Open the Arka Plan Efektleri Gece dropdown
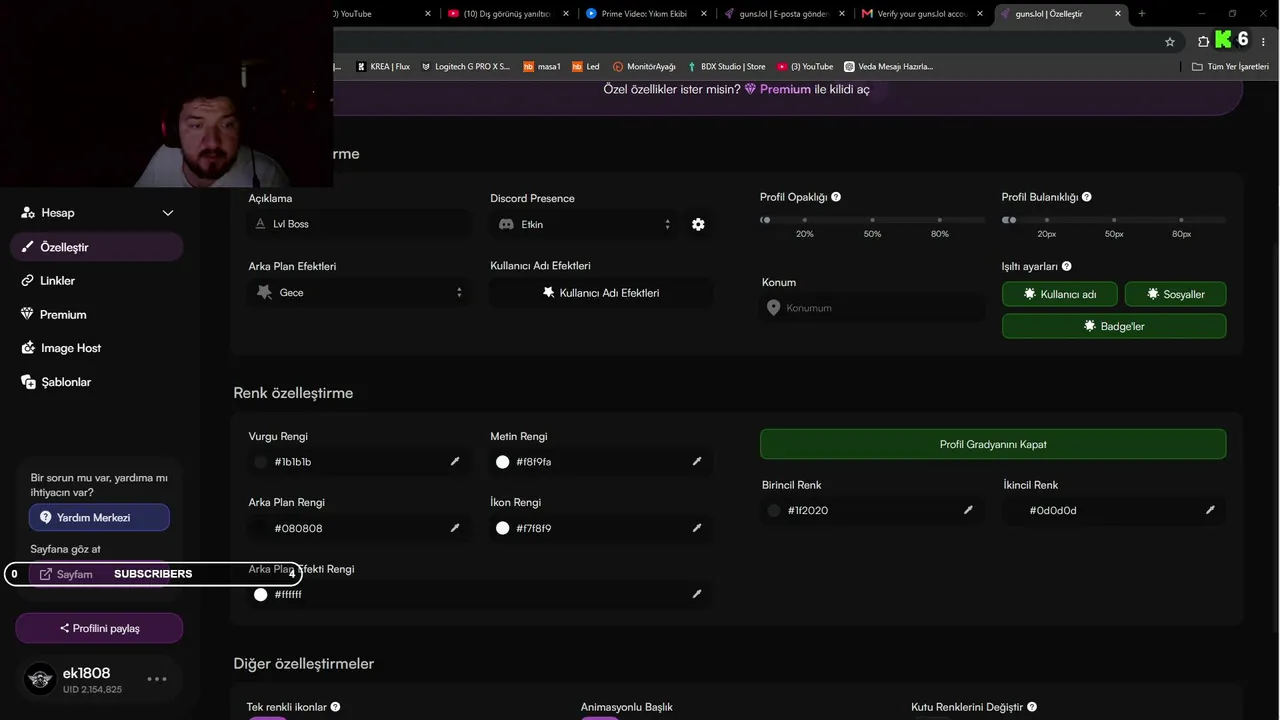Viewport: 1280px width, 720px height. 358,292
